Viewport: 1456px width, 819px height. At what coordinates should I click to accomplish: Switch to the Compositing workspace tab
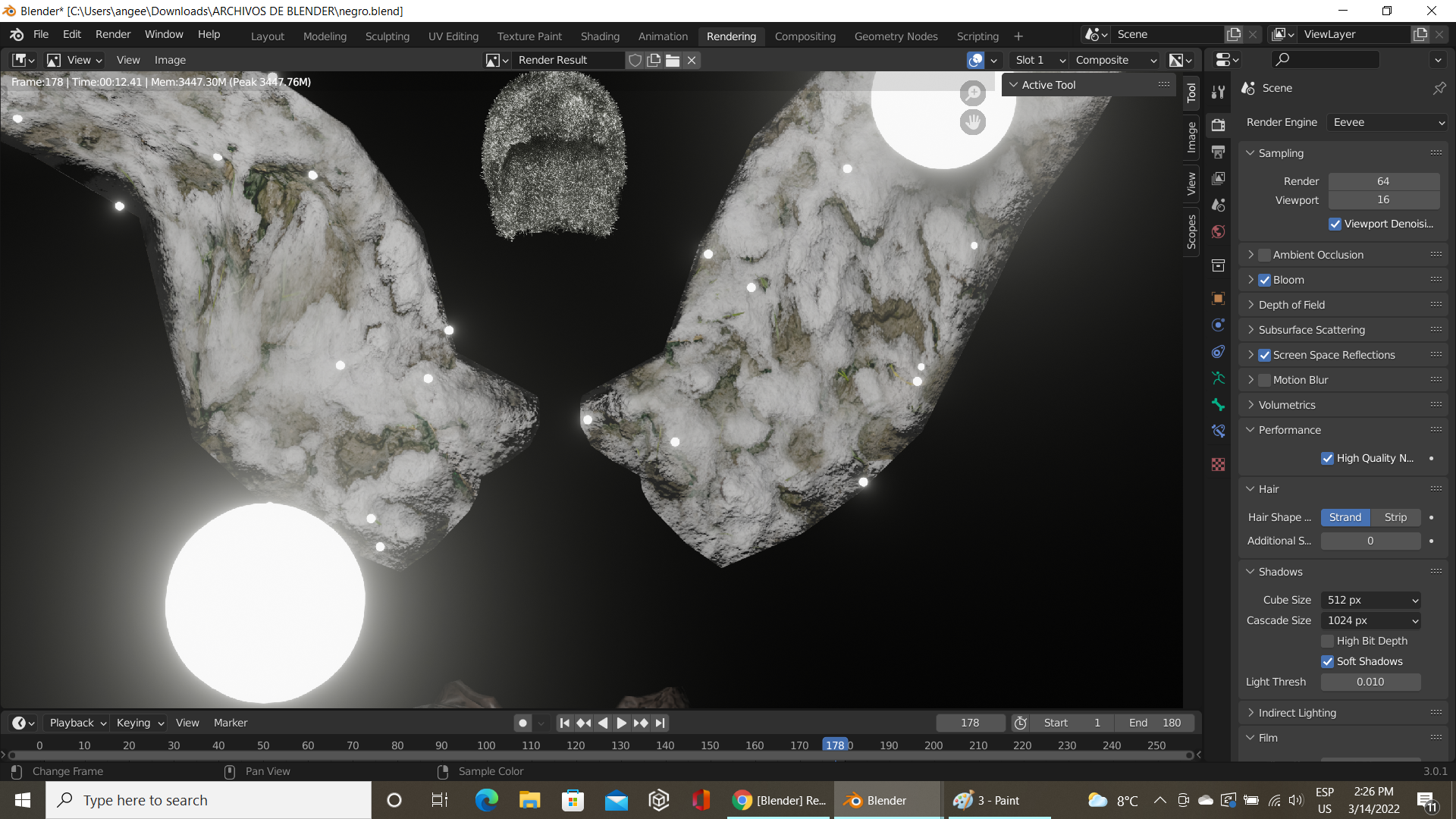coord(805,36)
